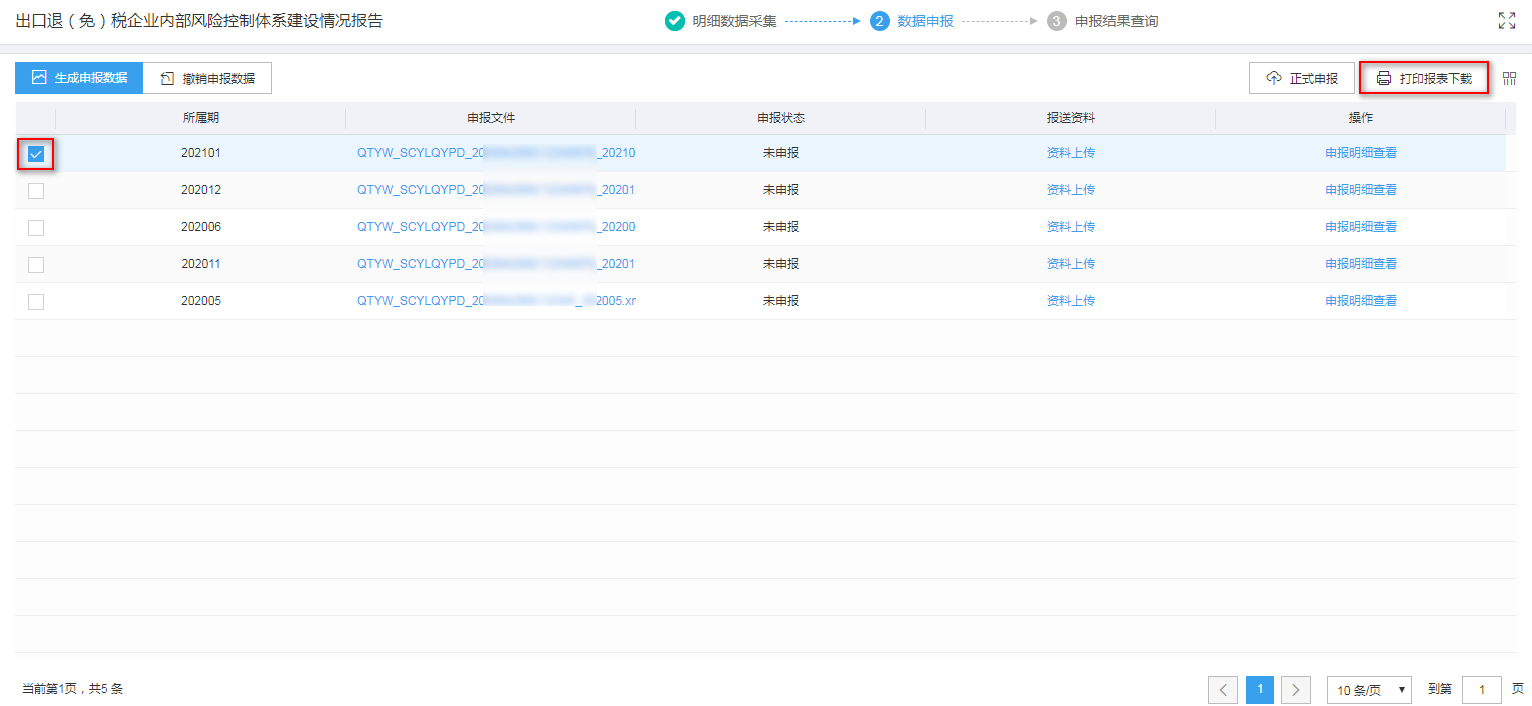Click the report title 出口退（免）税企业内部风险控制体系建设情况报告
1532x706 pixels.
pos(199,20)
